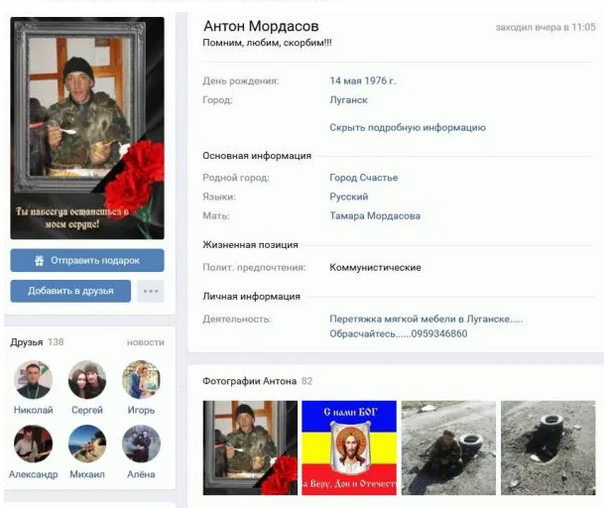Open the flag photo with 'С нами БОГ'
The width and height of the screenshot is (605, 510).
(349, 448)
